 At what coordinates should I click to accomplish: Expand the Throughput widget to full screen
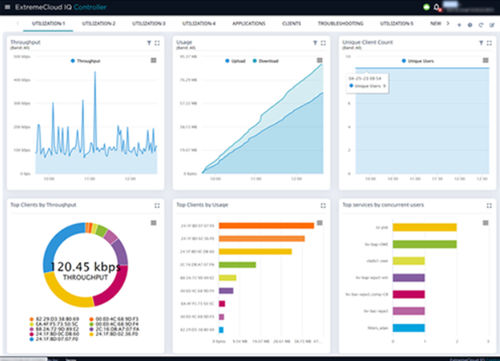157,43
